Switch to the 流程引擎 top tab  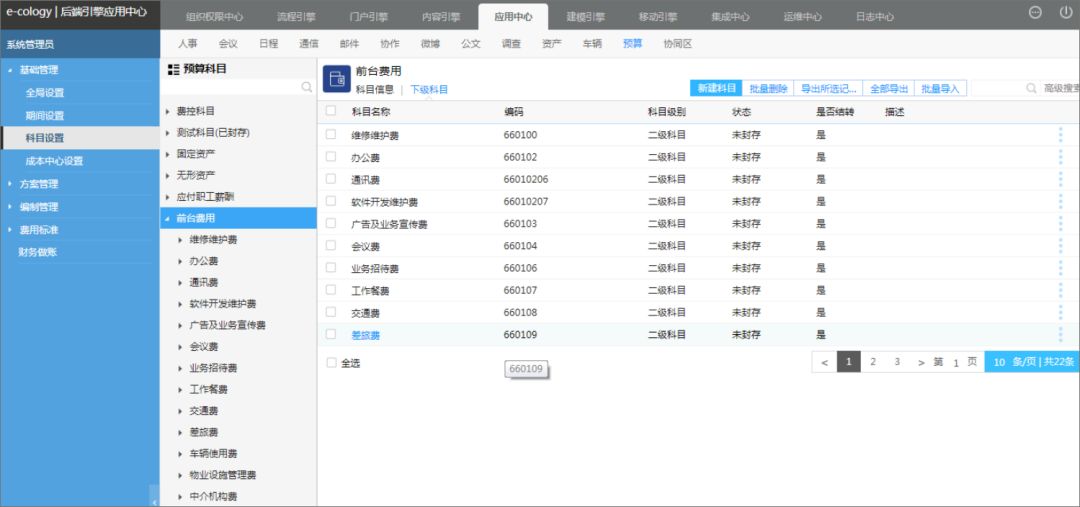pos(296,17)
